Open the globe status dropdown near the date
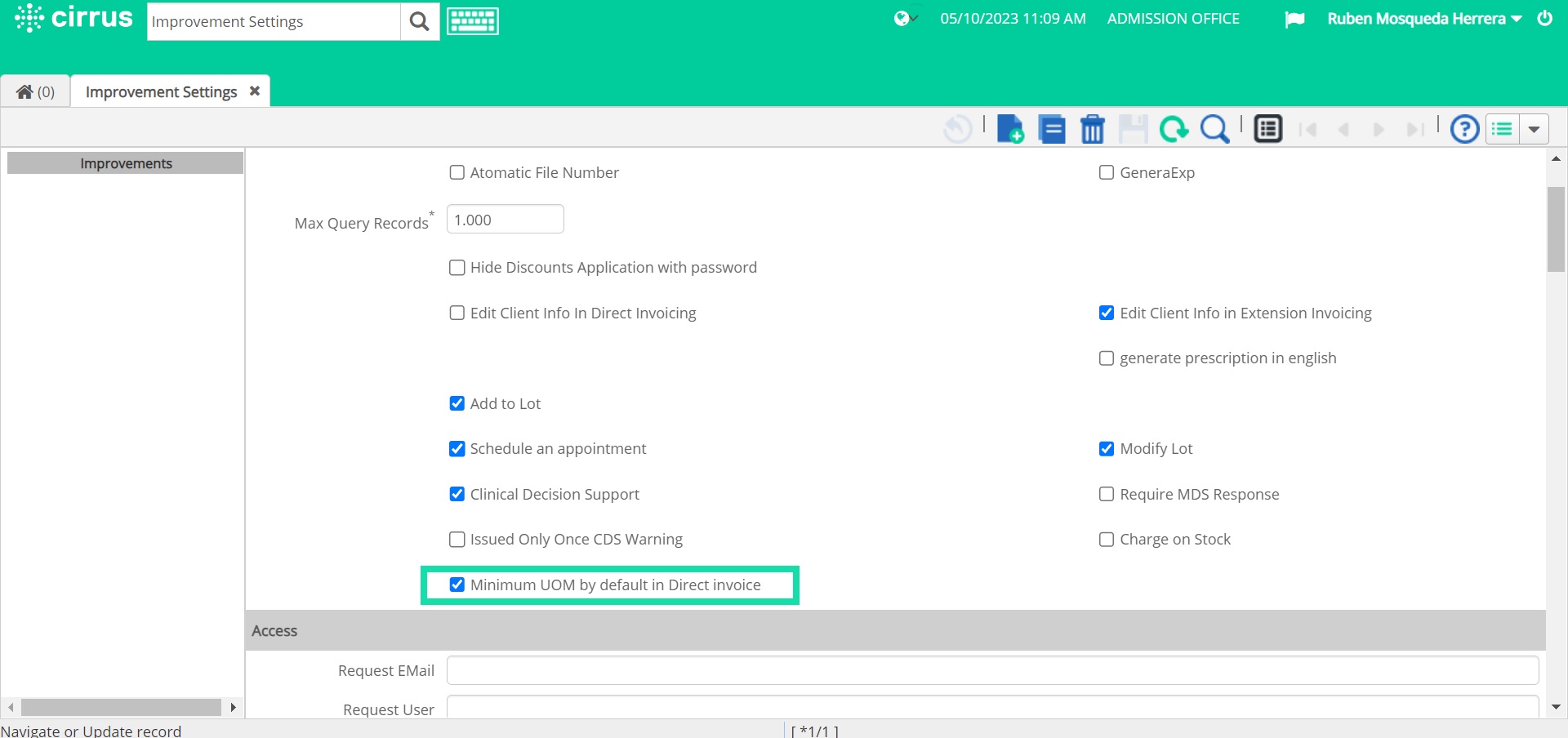1568x738 pixels. (x=905, y=18)
